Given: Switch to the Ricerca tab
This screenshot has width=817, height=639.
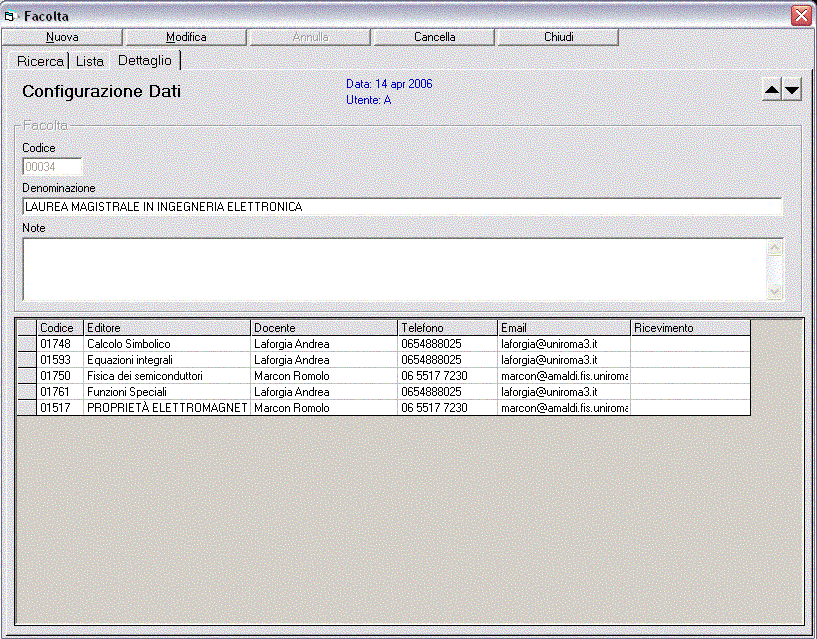Looking at the screenshot, I should [40, 61].
